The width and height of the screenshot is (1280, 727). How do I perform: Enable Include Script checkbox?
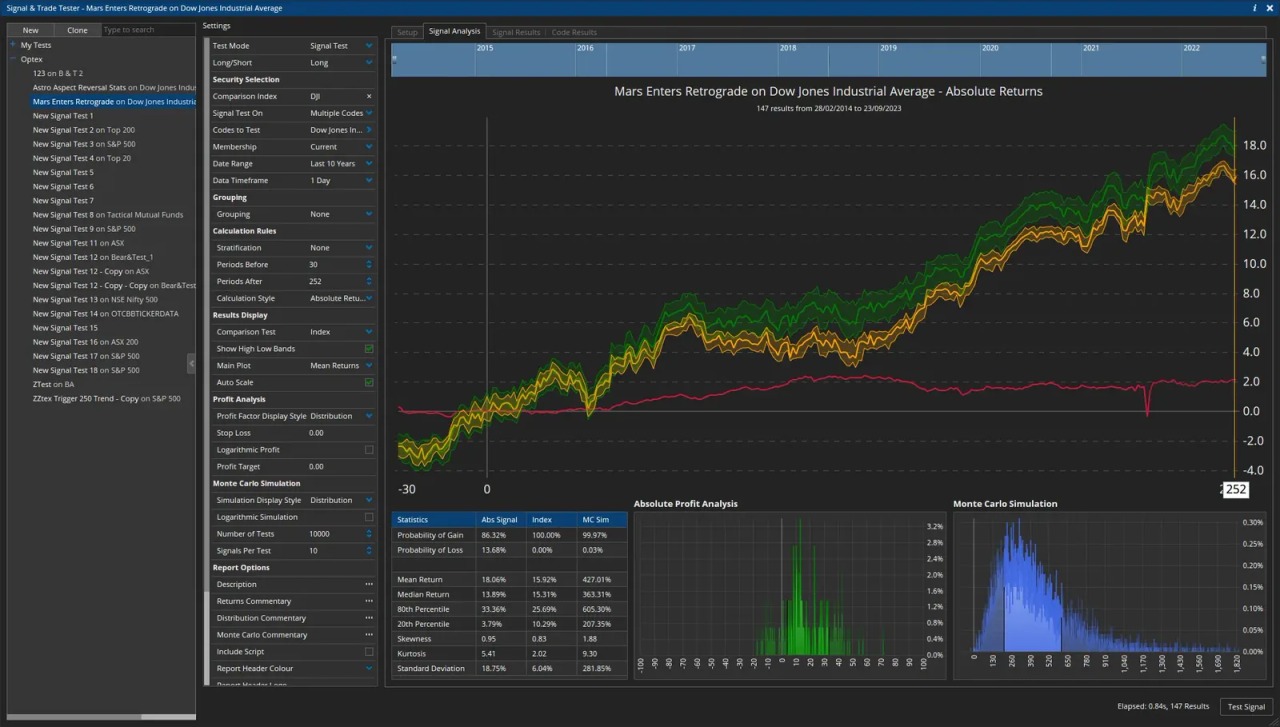pyautogui.click(x=369, y=652)
